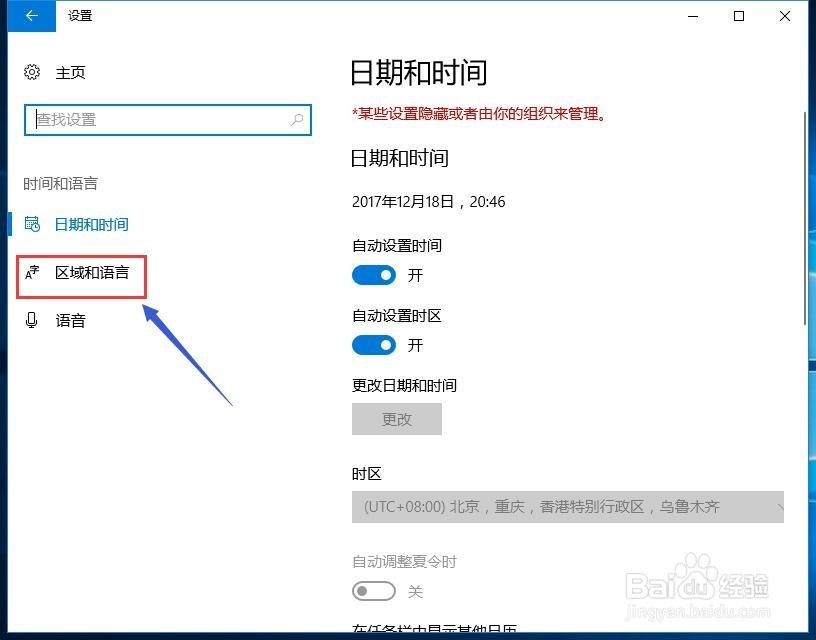Enable 自动调整夏令时

[x=374, y=591]
